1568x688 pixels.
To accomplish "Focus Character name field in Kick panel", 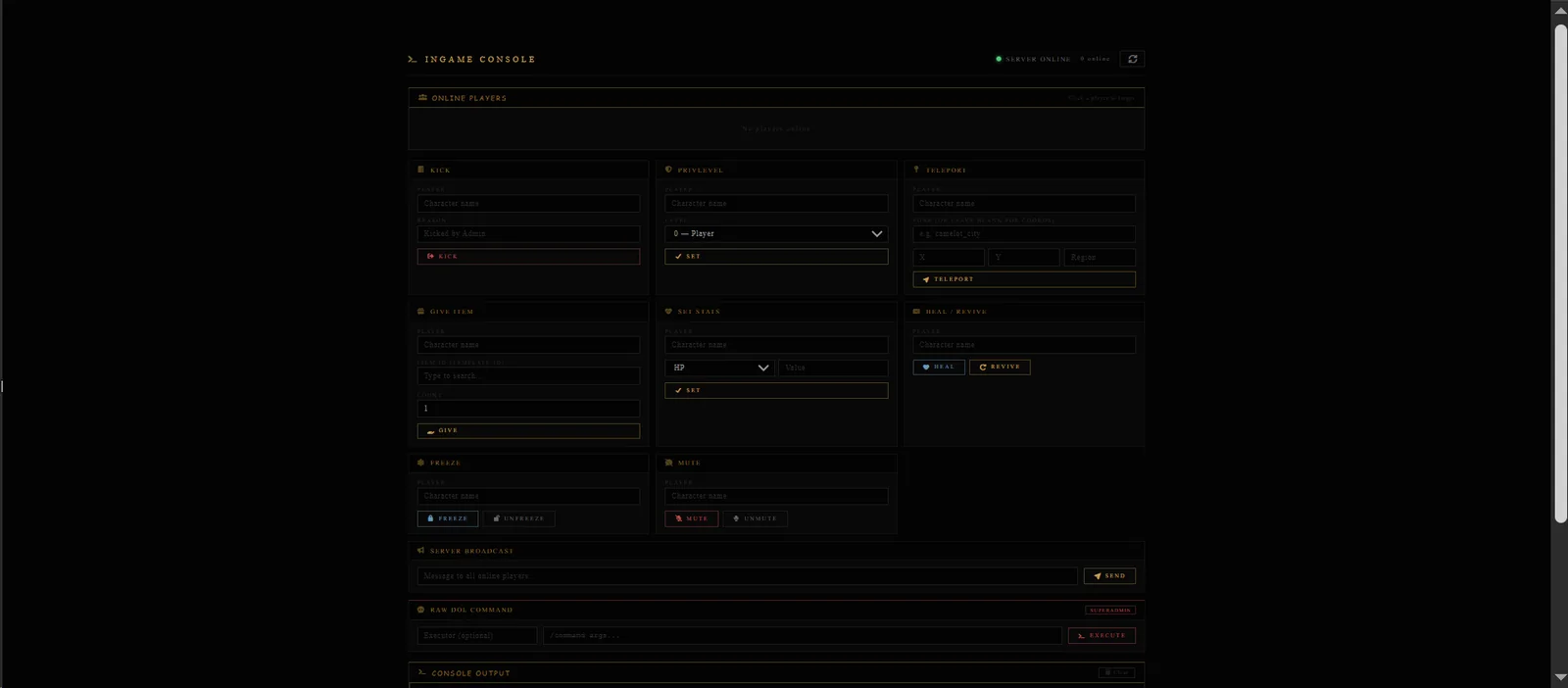I will (528, 204).
